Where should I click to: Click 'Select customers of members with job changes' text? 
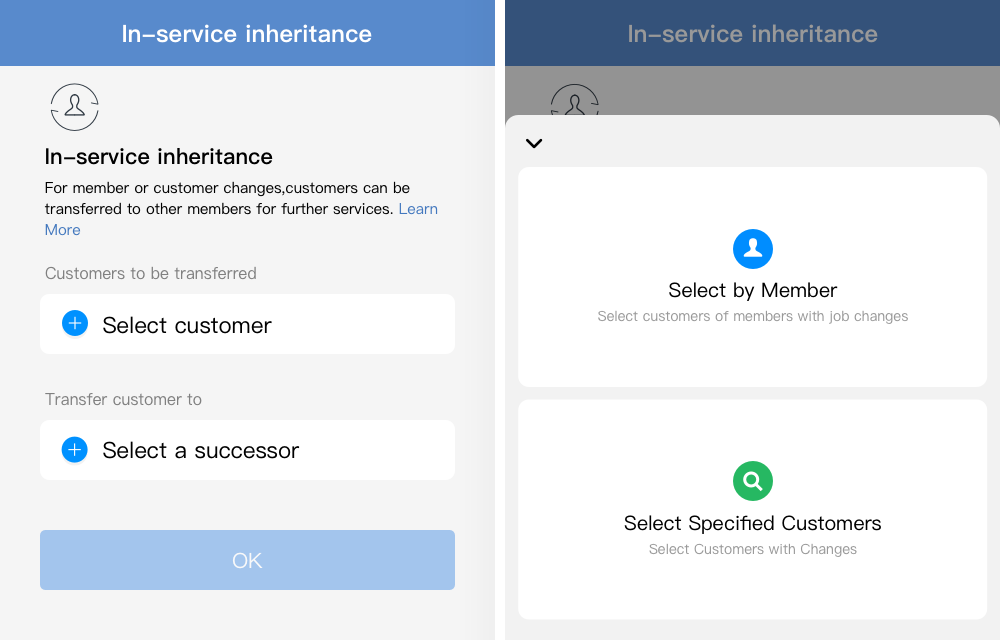[x=753, y=316]
